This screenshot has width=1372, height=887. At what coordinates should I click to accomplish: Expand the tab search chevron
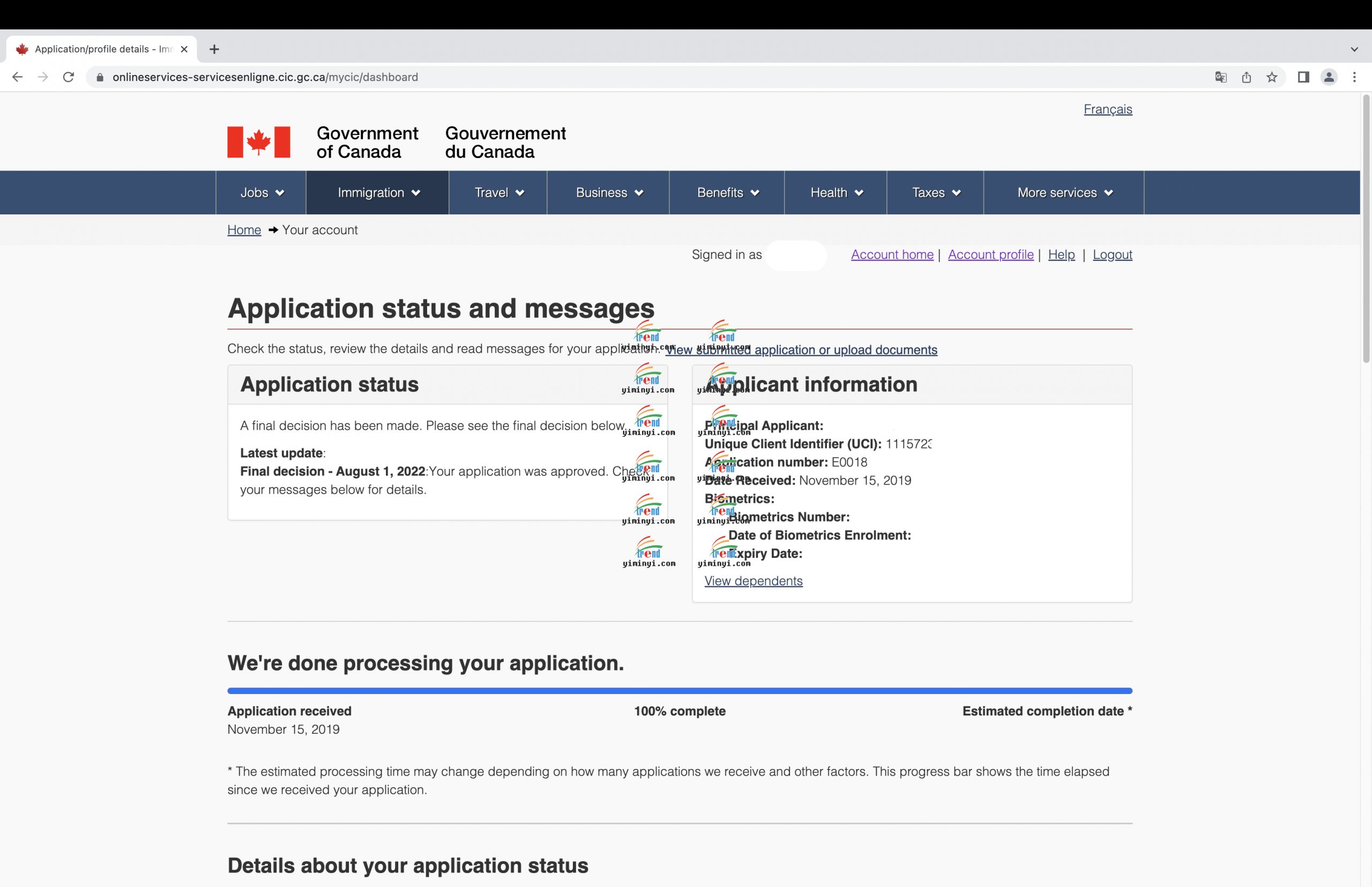coord(1354,49)
